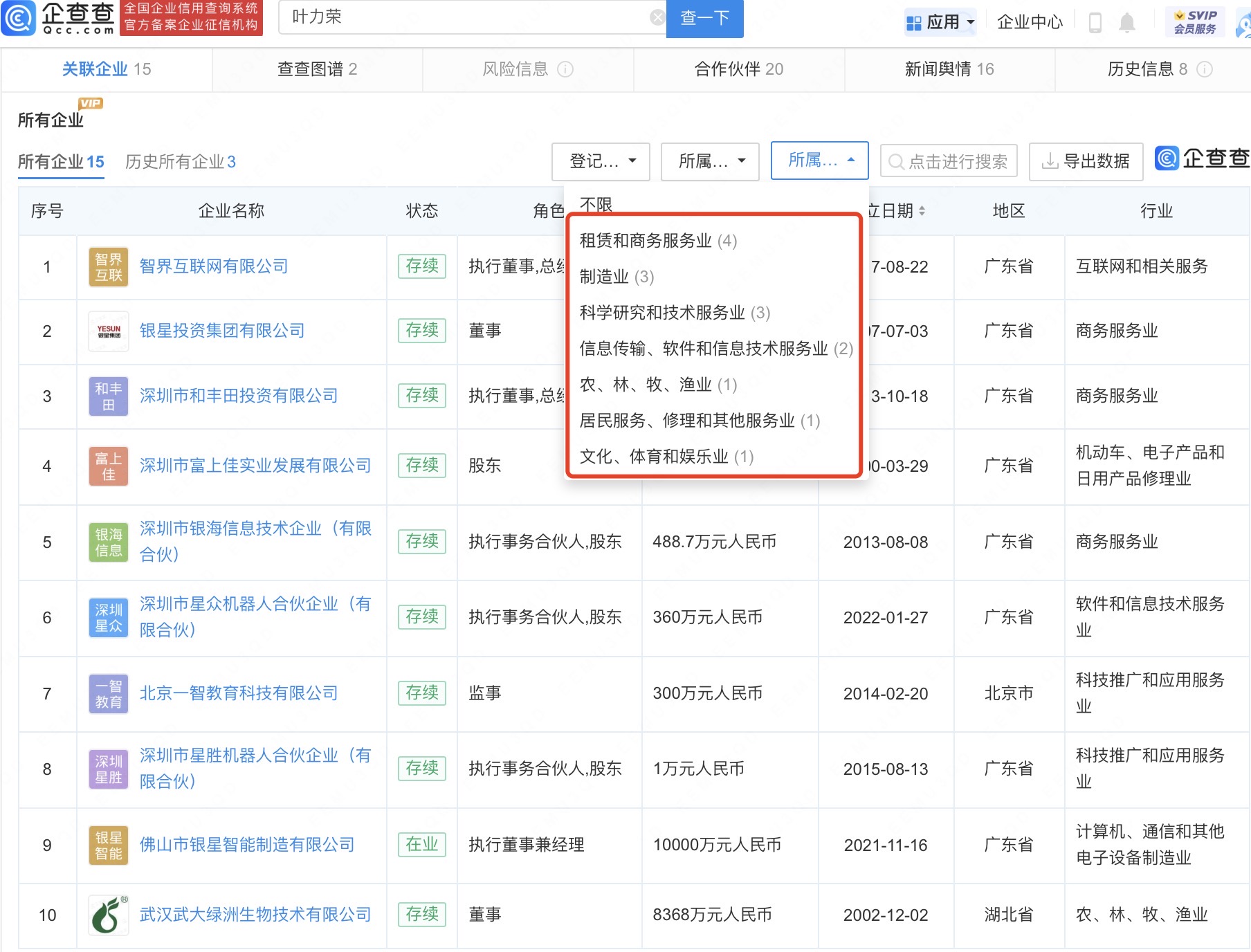Open the 和丰田 company logo
Screen dimensions: 1251x952
tap(109, 396)
